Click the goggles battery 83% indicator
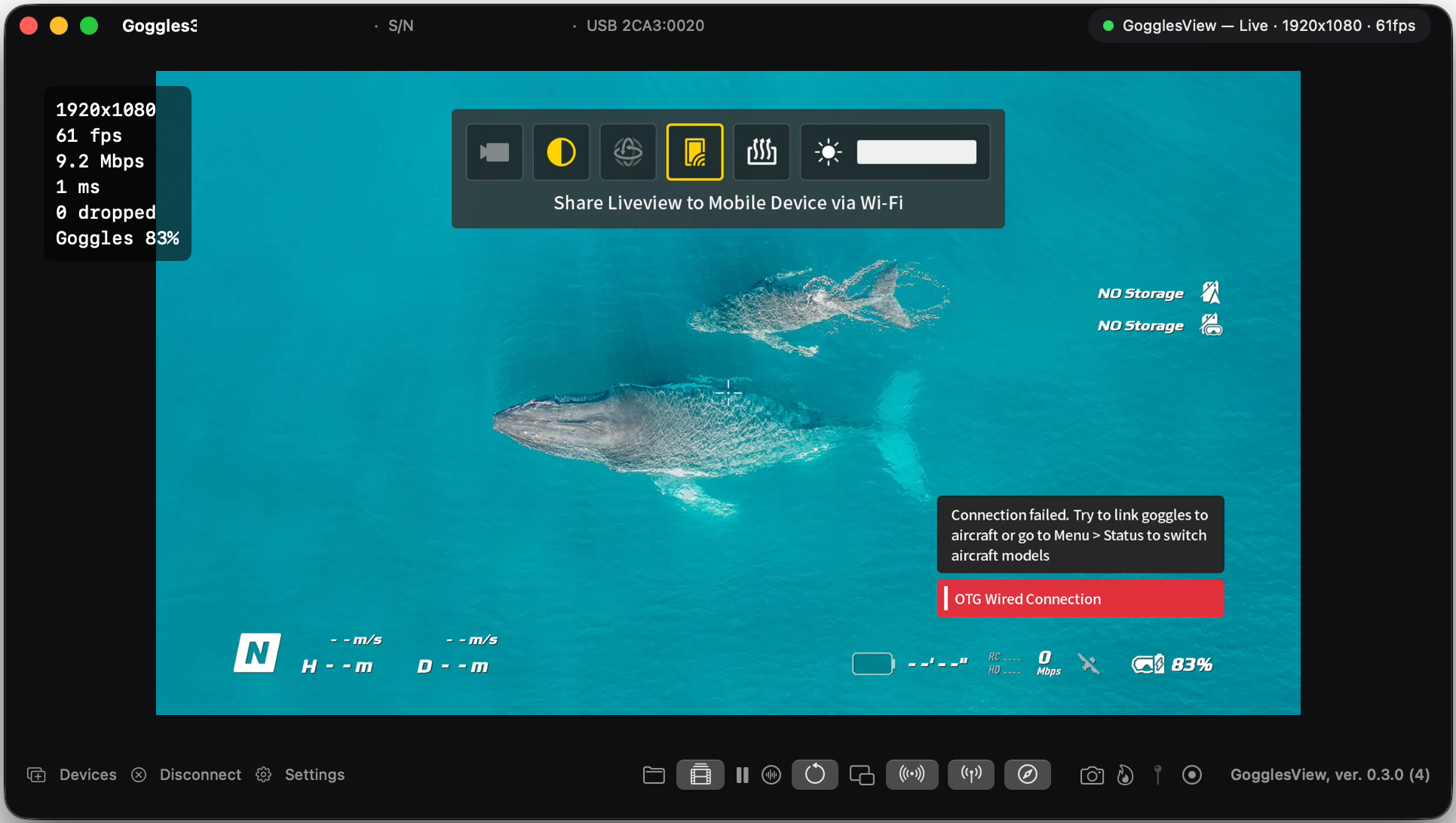Viewport: 1456px width, 823px height. point(1172,664)
